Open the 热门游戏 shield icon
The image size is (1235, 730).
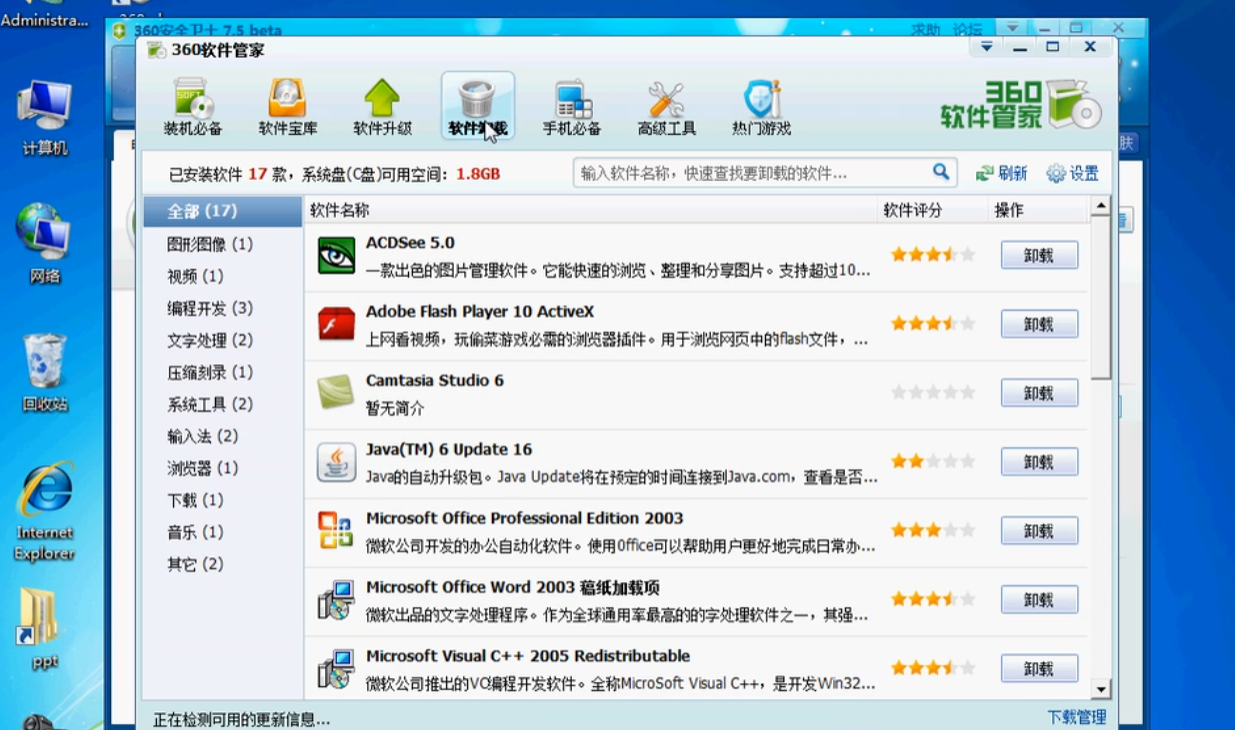761,106
